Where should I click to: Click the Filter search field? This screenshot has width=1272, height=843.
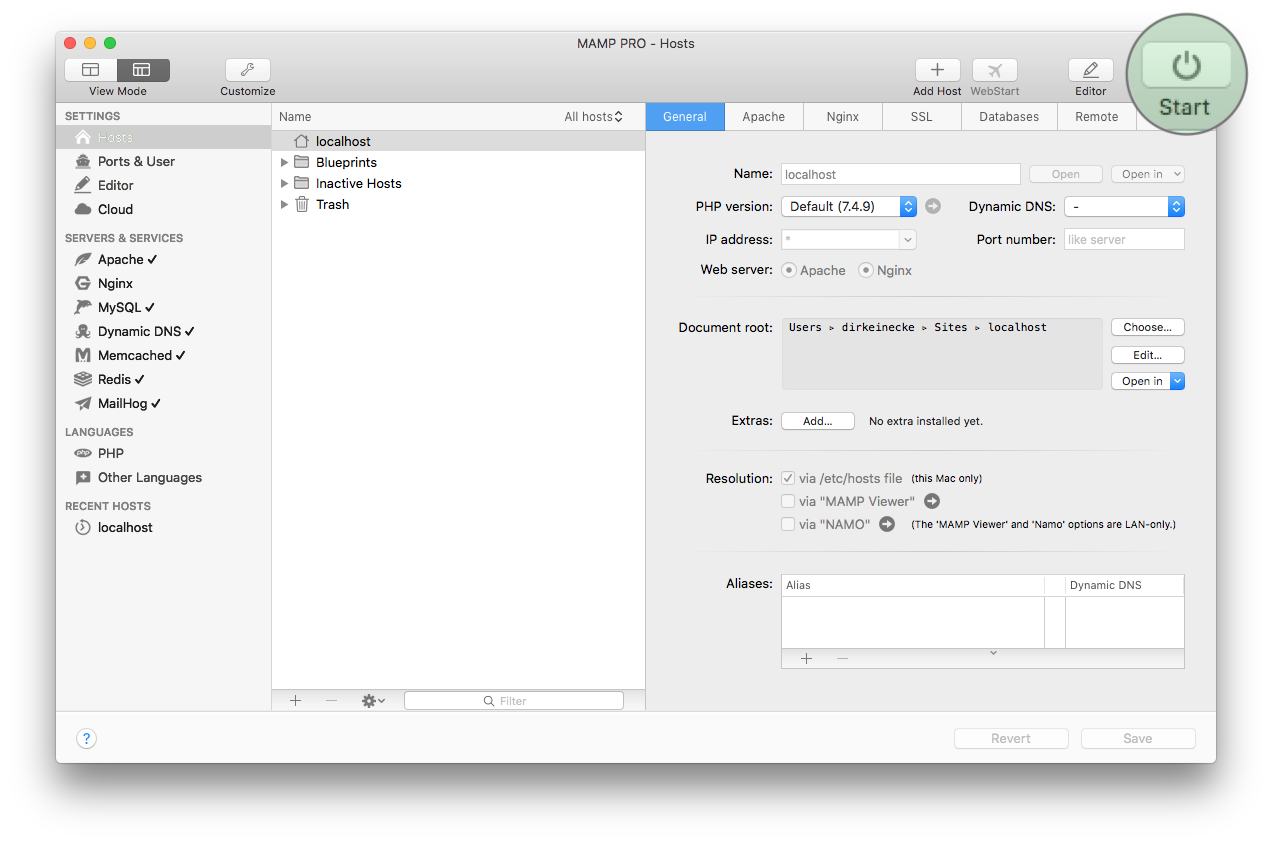tap(513, 701)
